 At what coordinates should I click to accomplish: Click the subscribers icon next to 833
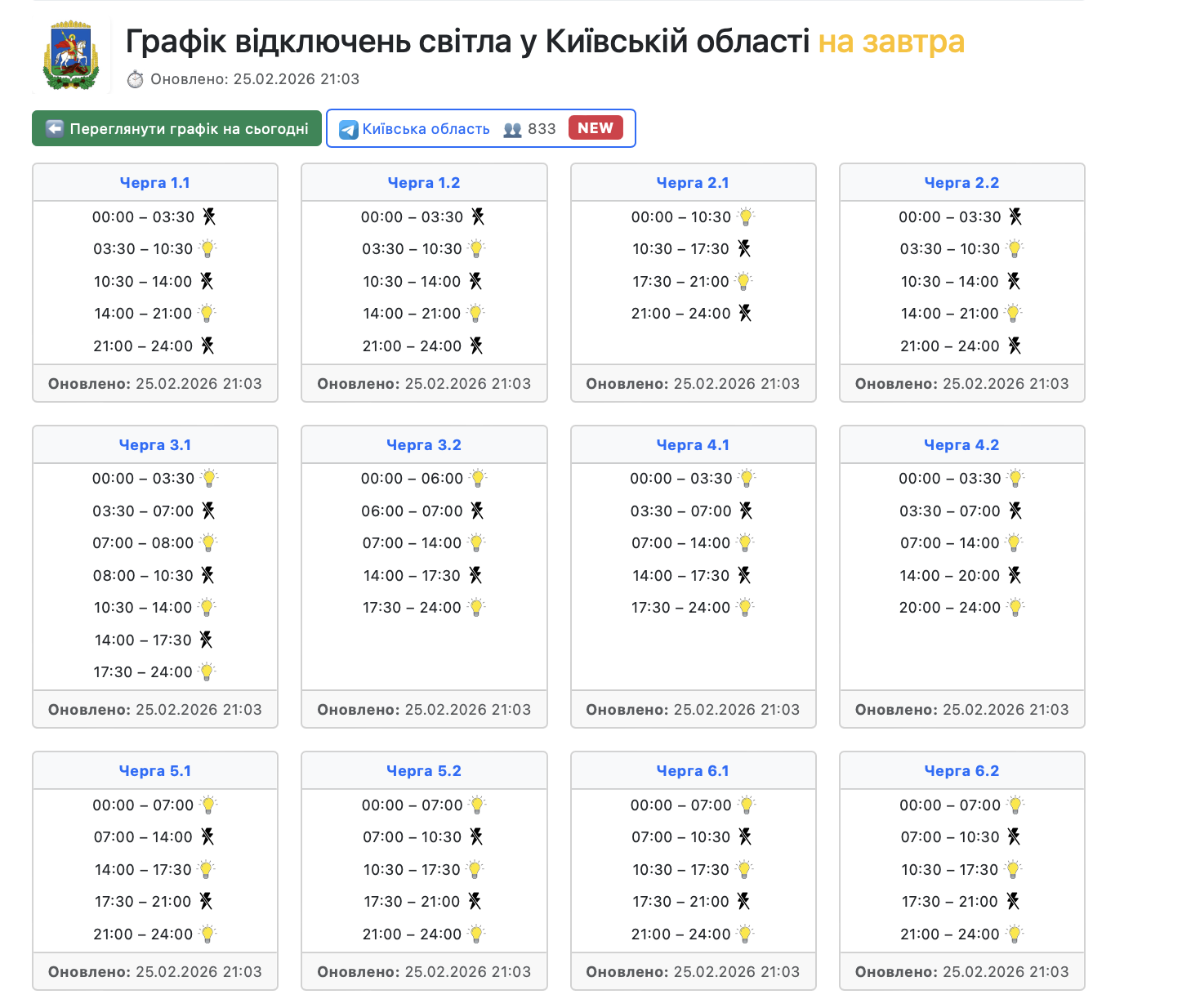512,130
